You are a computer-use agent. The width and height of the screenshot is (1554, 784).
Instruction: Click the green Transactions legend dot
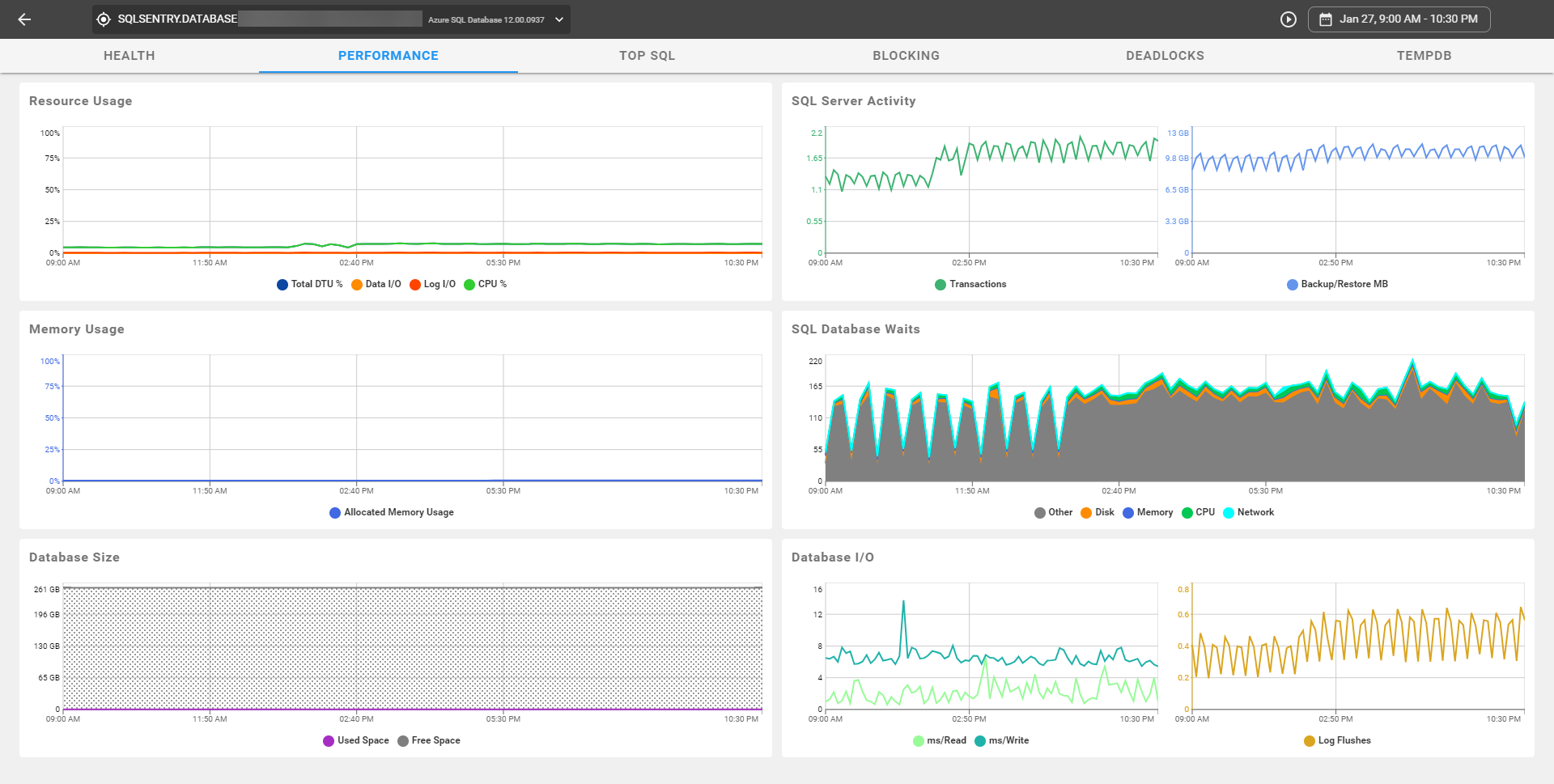940,284
